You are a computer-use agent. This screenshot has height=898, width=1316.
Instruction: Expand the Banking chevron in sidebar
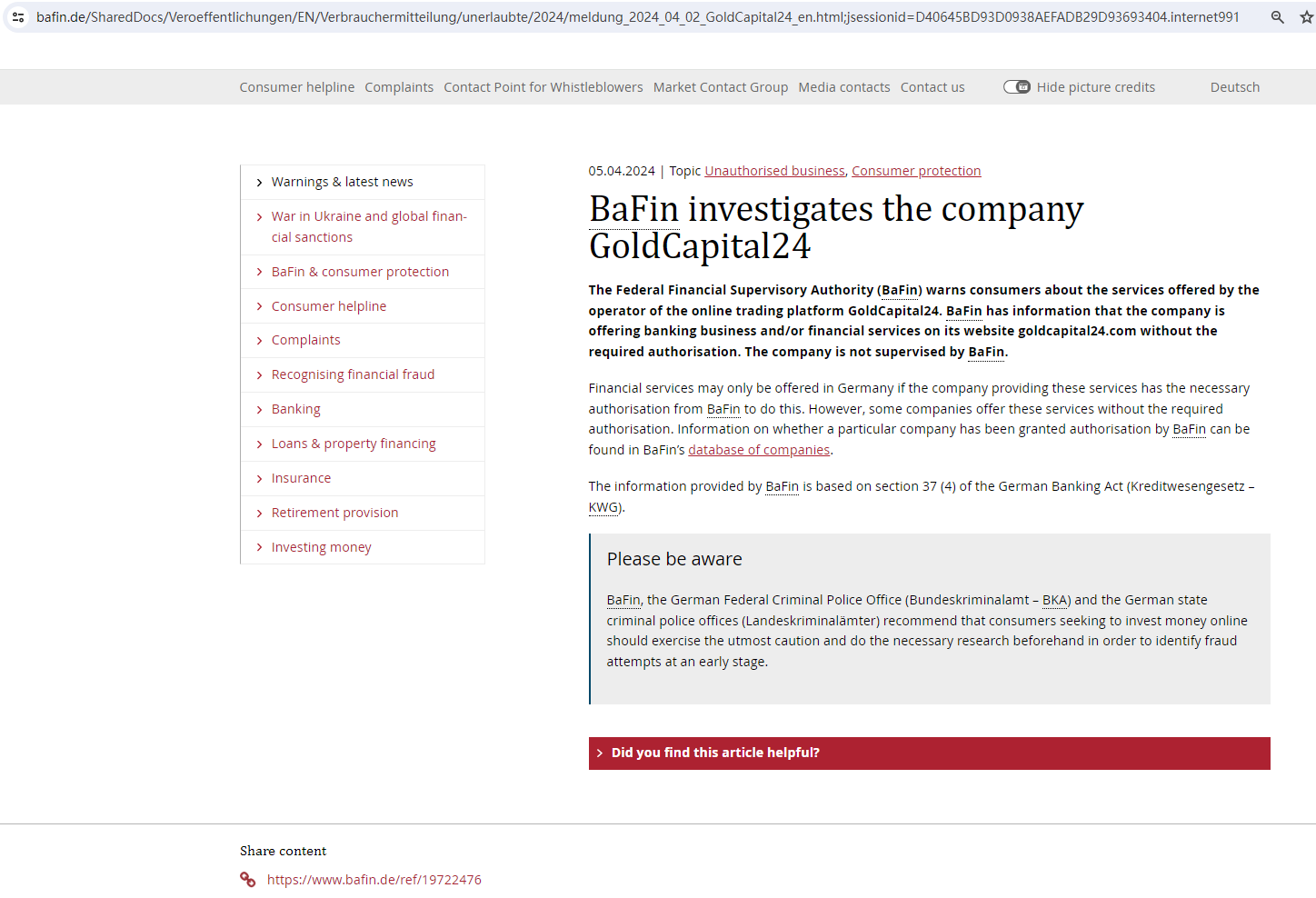(x=259, y=410)
